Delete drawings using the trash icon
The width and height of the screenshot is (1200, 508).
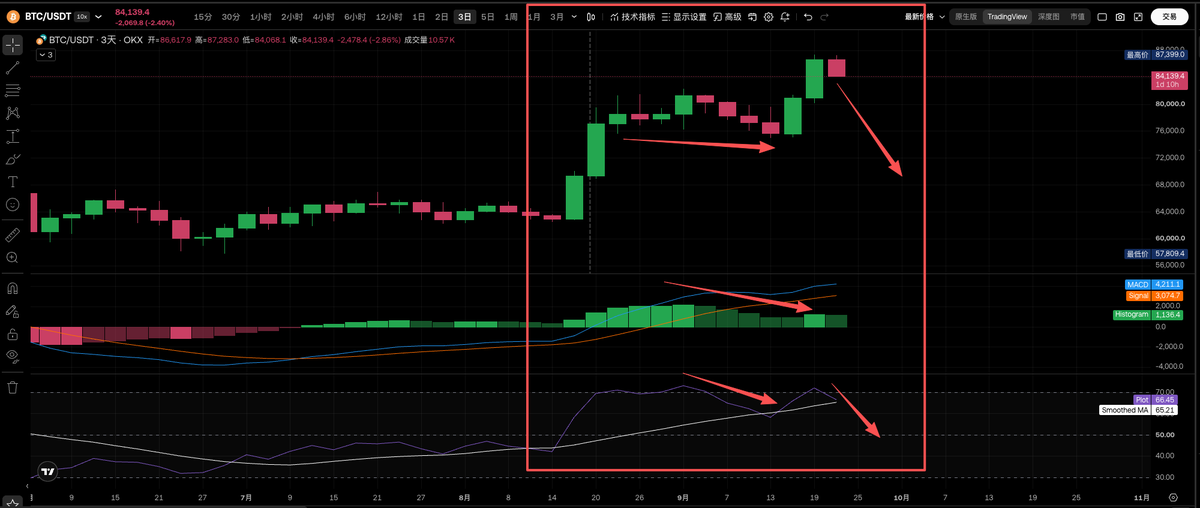(x=13, y=386)
